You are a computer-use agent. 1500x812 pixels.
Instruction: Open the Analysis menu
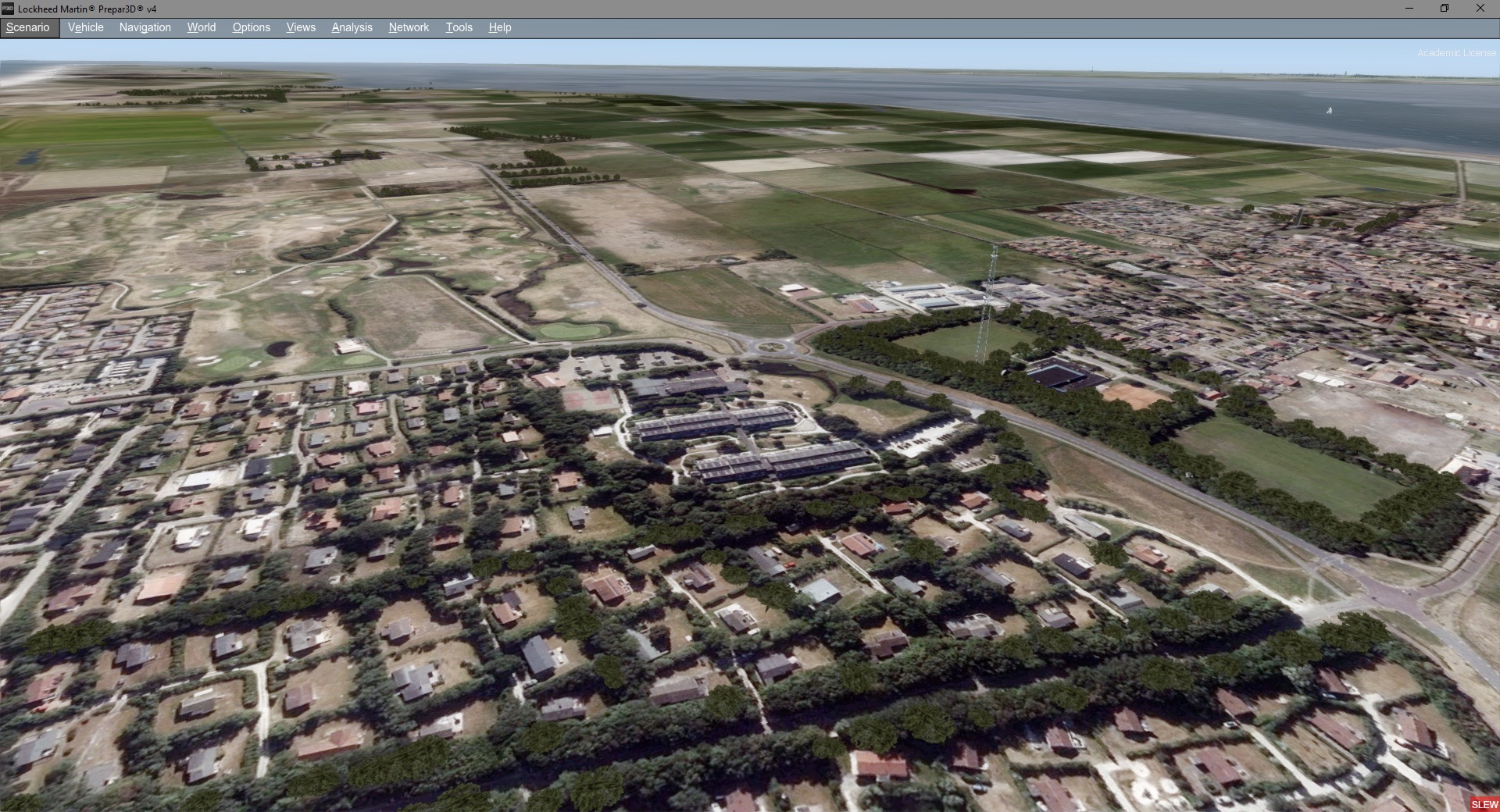352,27
